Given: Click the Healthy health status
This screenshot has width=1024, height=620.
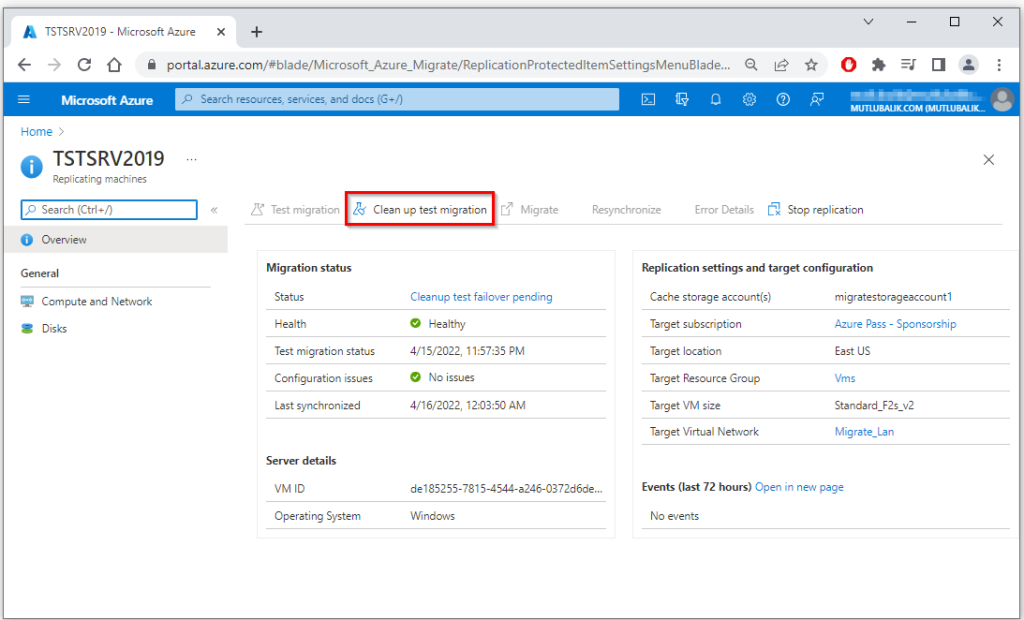Looking at the screenshot, I should coord(447,324).
